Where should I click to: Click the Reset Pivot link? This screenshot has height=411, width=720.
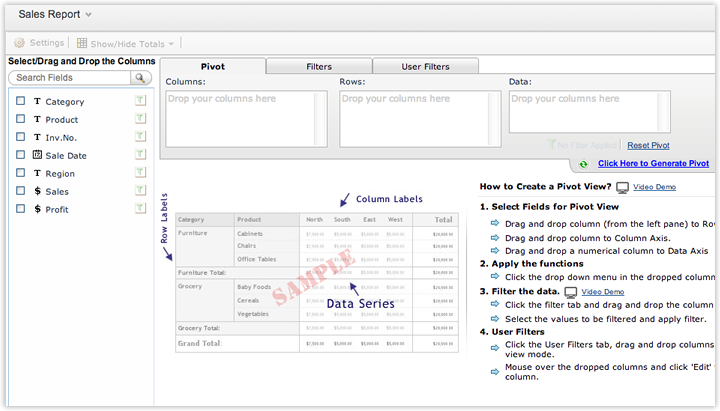tap(648, 146)
